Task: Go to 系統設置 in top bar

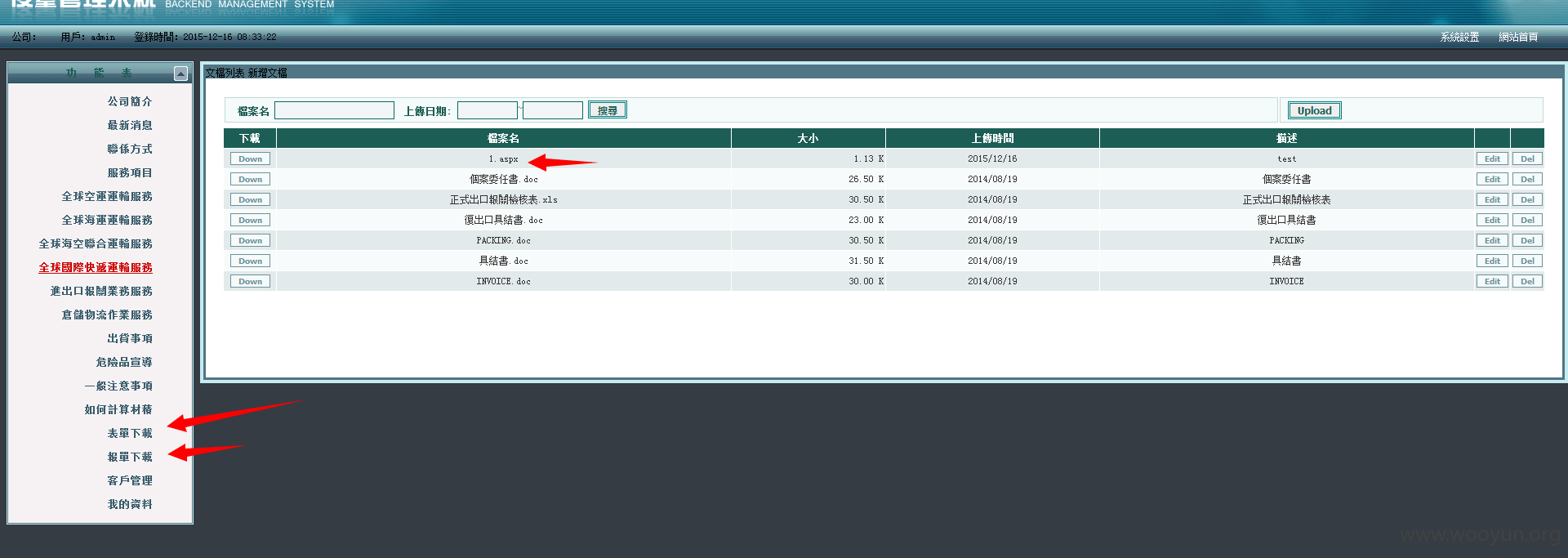Action: coord(1459,38)
